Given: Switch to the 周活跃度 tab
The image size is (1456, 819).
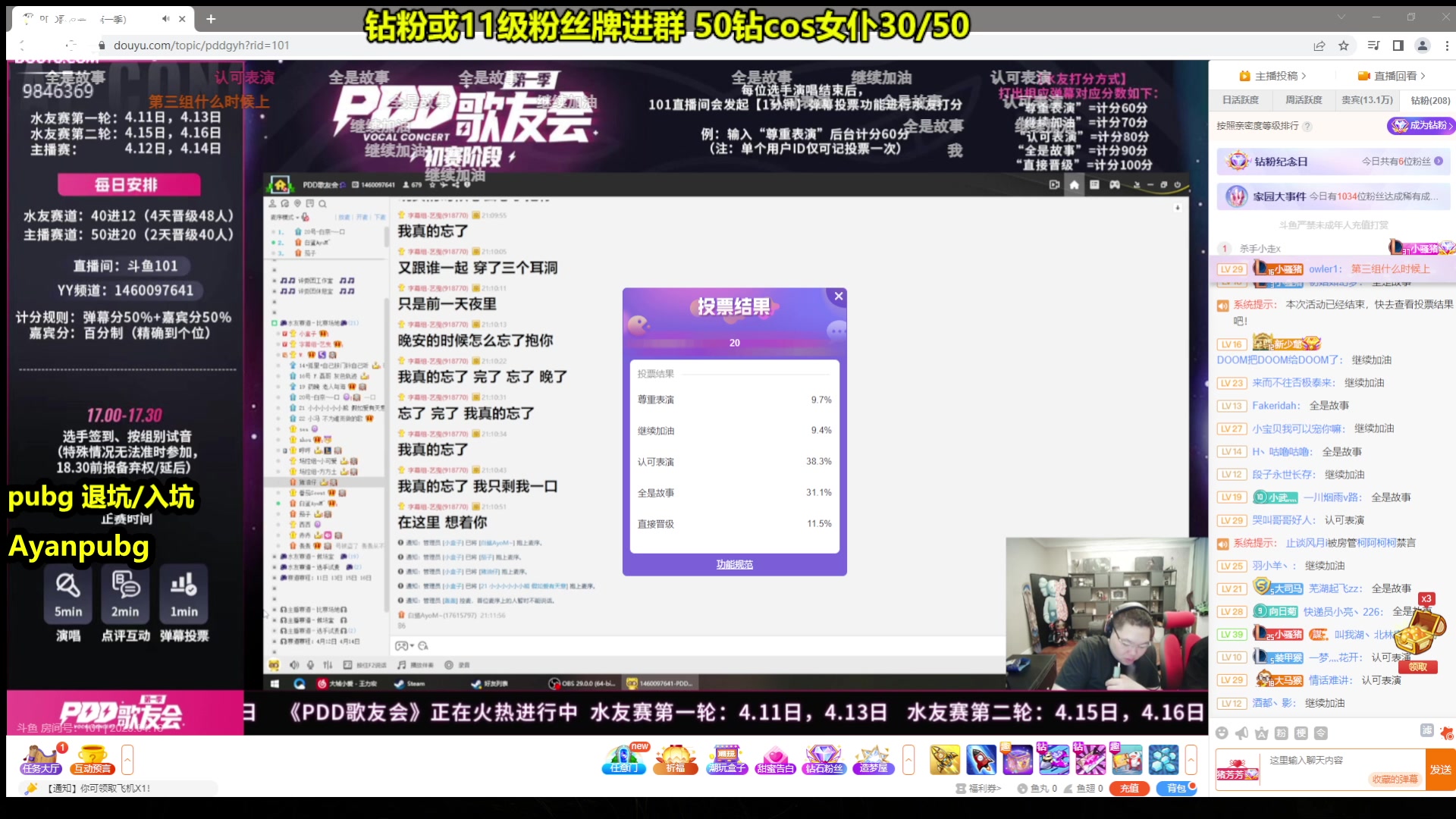Looking at the screenshot, I should (1304, 100).
